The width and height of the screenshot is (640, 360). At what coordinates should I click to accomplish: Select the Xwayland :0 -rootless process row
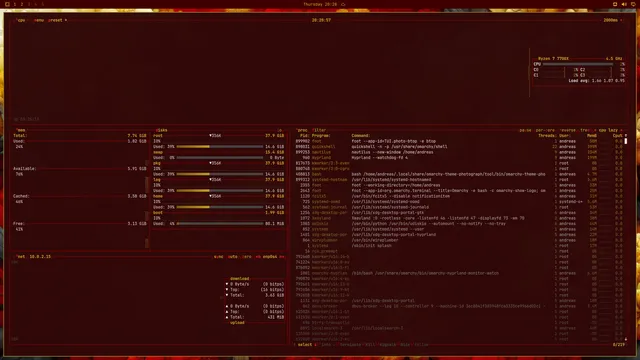pyautogui.click(x=459, y=218)
